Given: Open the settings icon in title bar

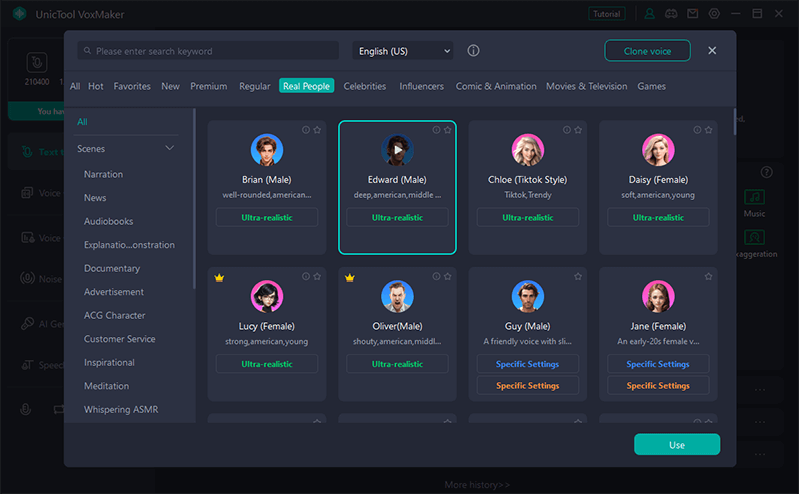Looking at the screenshot, I should (714, 14).
